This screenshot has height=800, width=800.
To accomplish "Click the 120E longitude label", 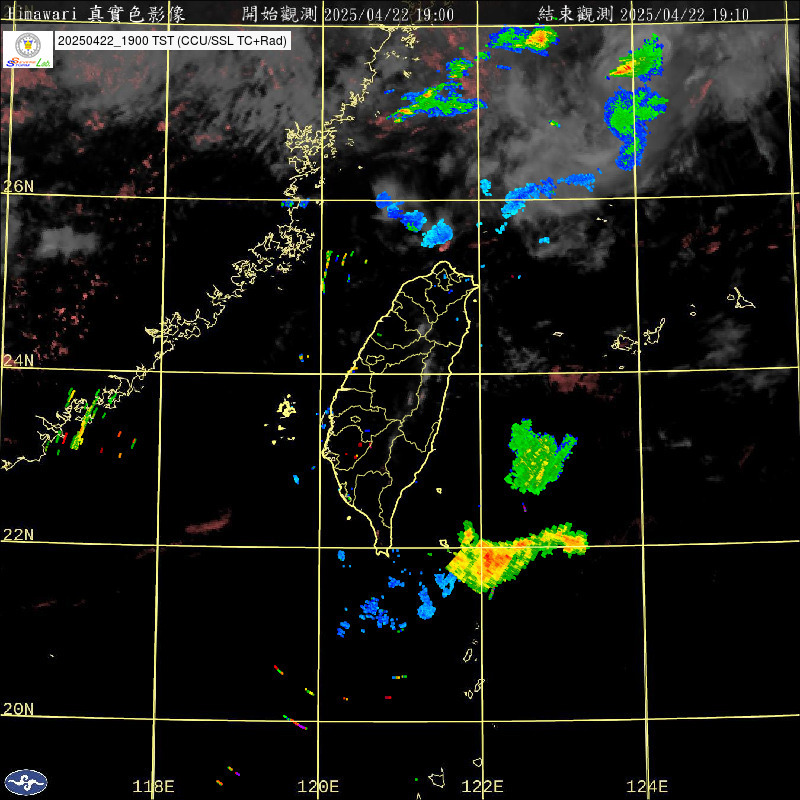I will [318, 786].
